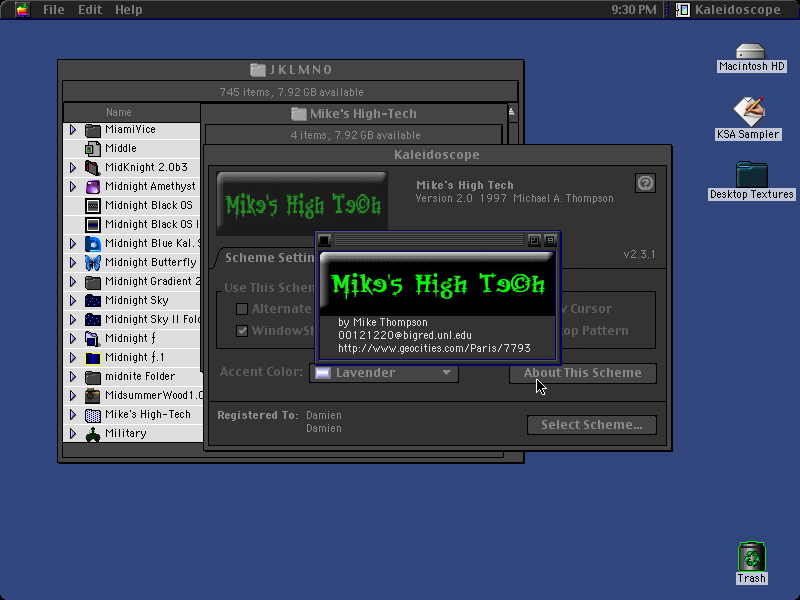Expand the Military disclosure triangle
This screenshot has width=800, height=600.
pyautogui.click(x=73, y=433)
